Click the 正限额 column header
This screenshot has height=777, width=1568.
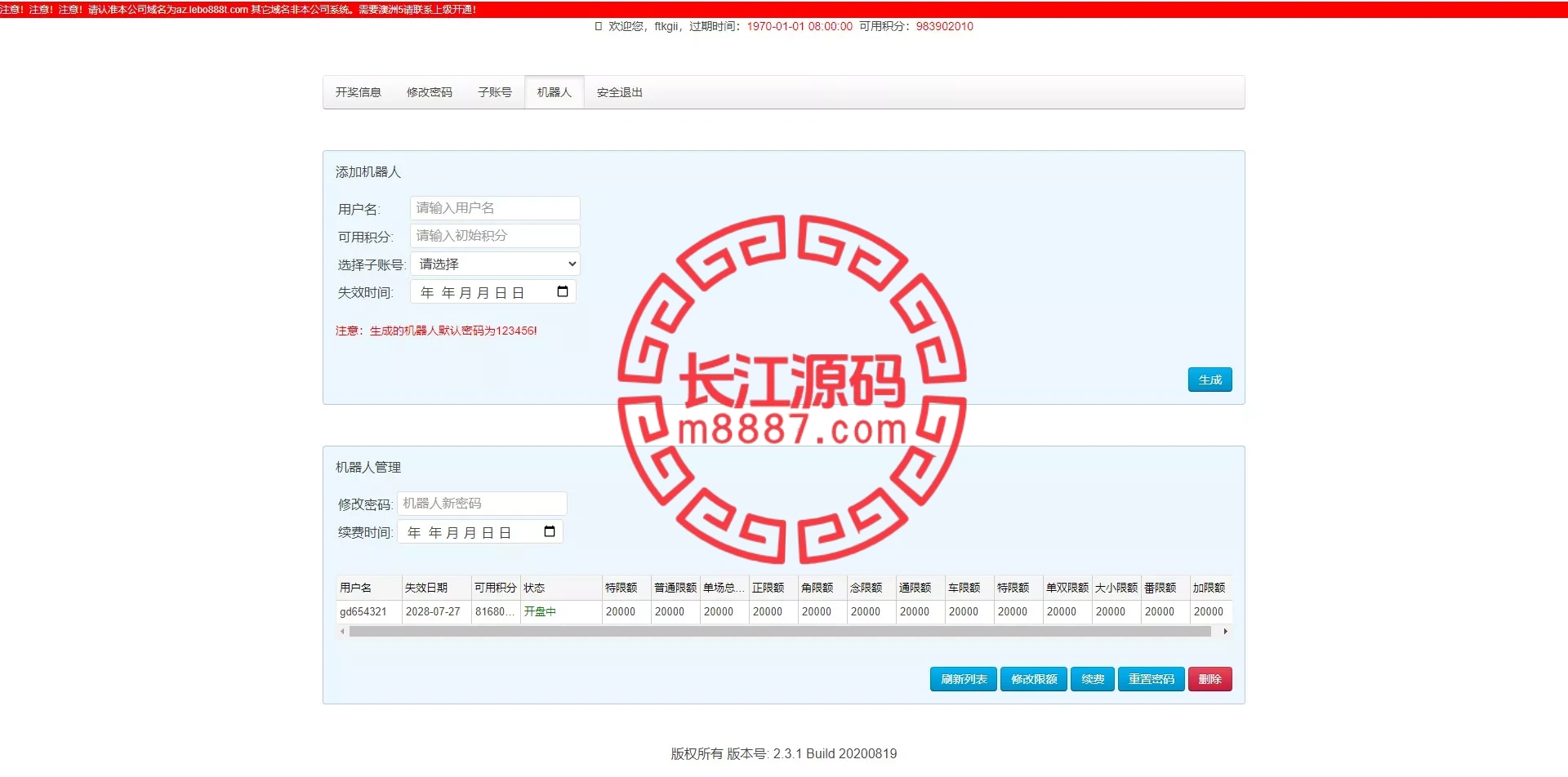pos(773,588)
